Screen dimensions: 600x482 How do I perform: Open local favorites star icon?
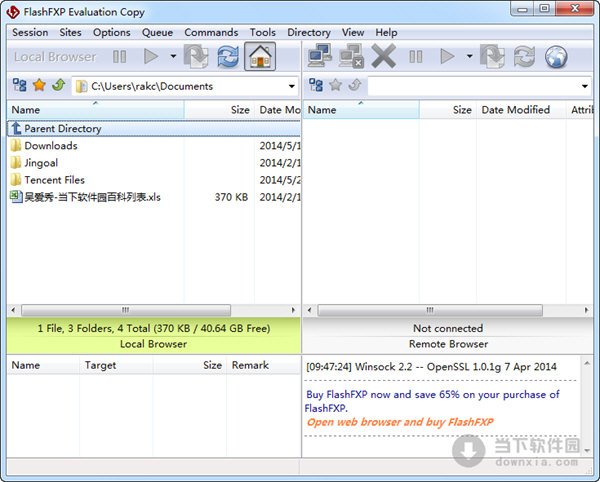coord(39,85)
